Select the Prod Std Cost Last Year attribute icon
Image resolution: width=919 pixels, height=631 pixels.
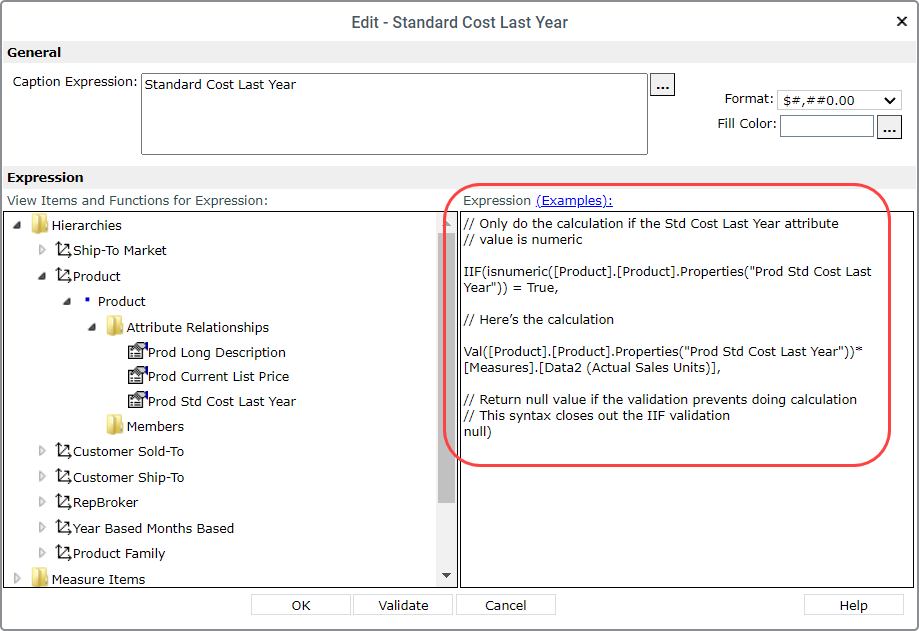(137, 400)
